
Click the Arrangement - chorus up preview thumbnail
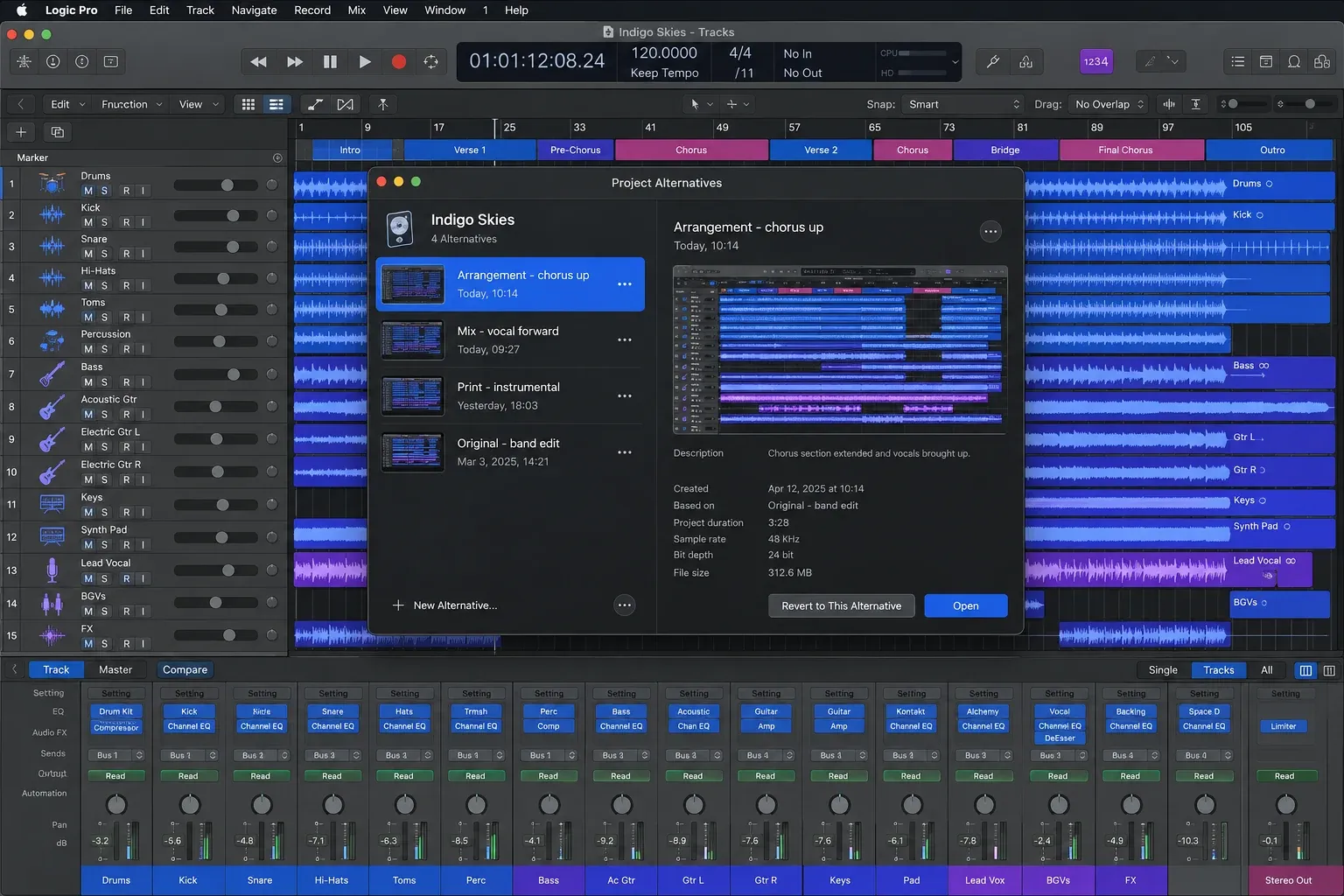840,350
